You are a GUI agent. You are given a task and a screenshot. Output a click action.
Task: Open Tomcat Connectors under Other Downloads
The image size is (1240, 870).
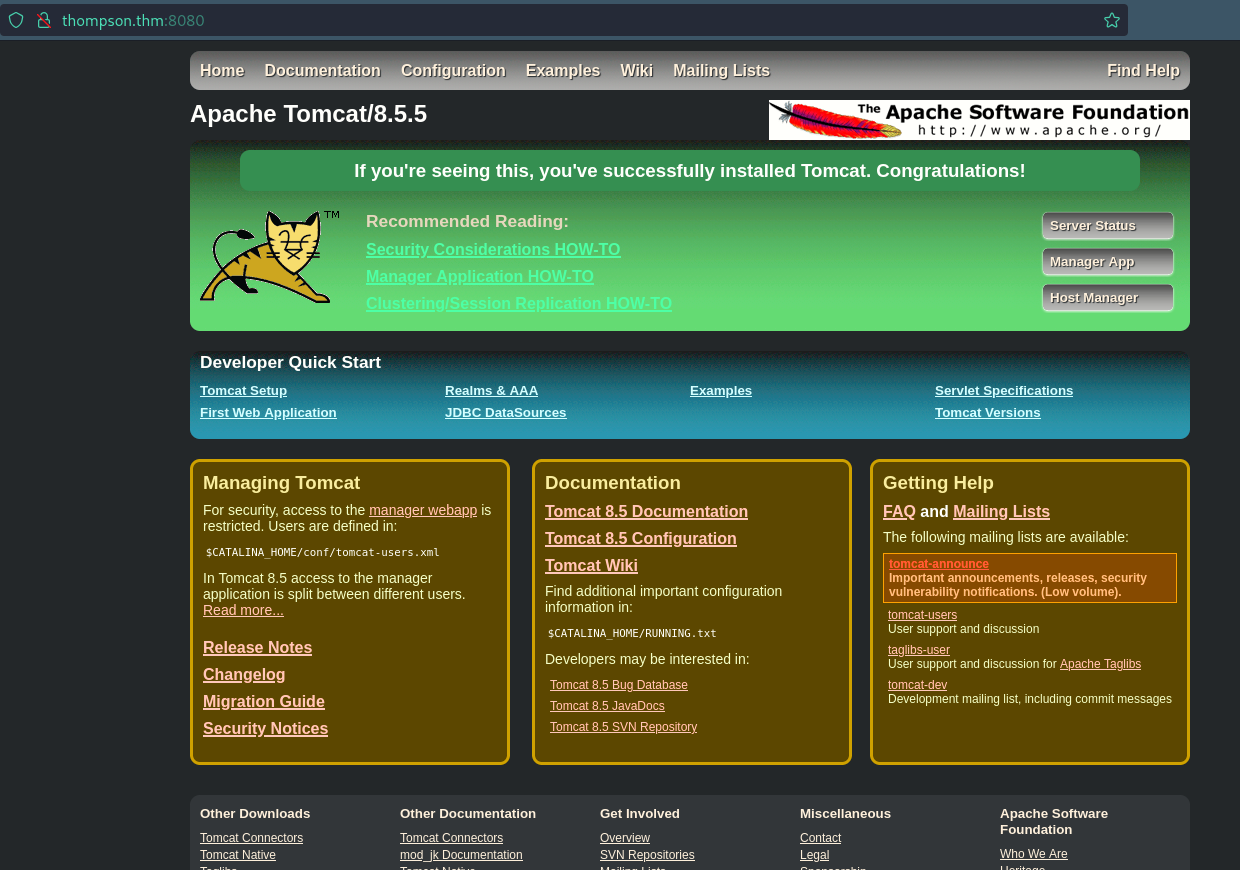pyautogui.click(x=251, y=838)
